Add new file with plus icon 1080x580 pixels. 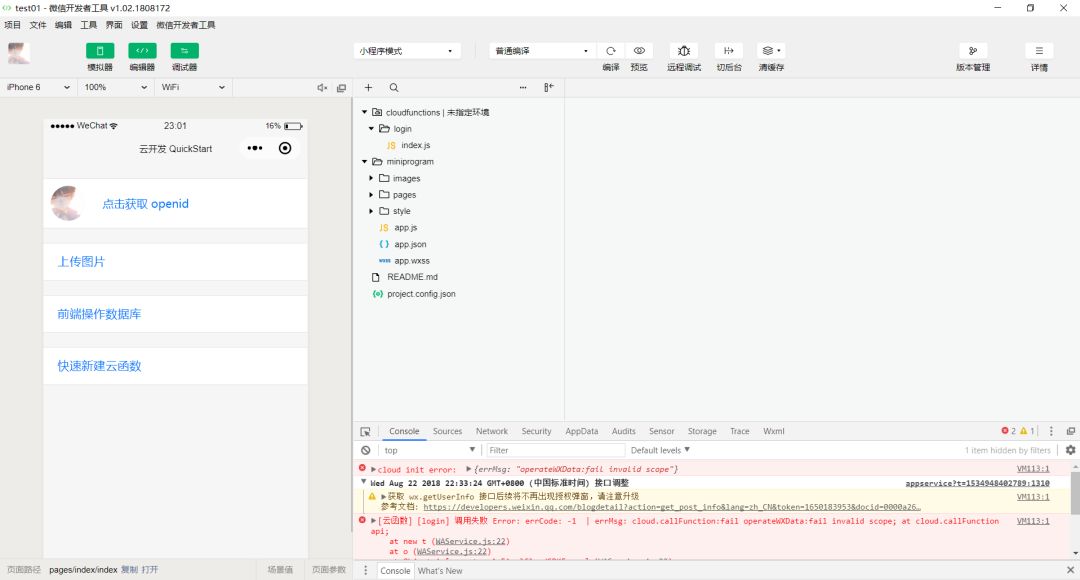[x=368, y=87]
